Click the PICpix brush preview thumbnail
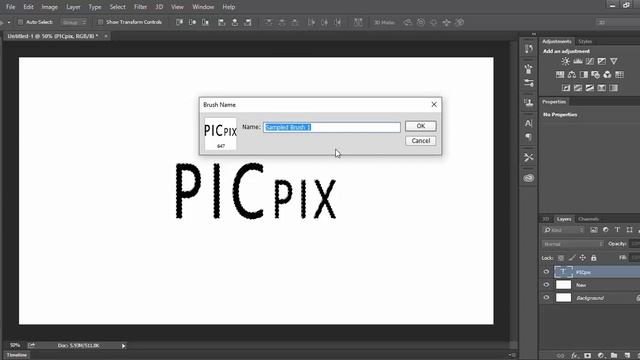640x360 pixels. tap(220, 133)
